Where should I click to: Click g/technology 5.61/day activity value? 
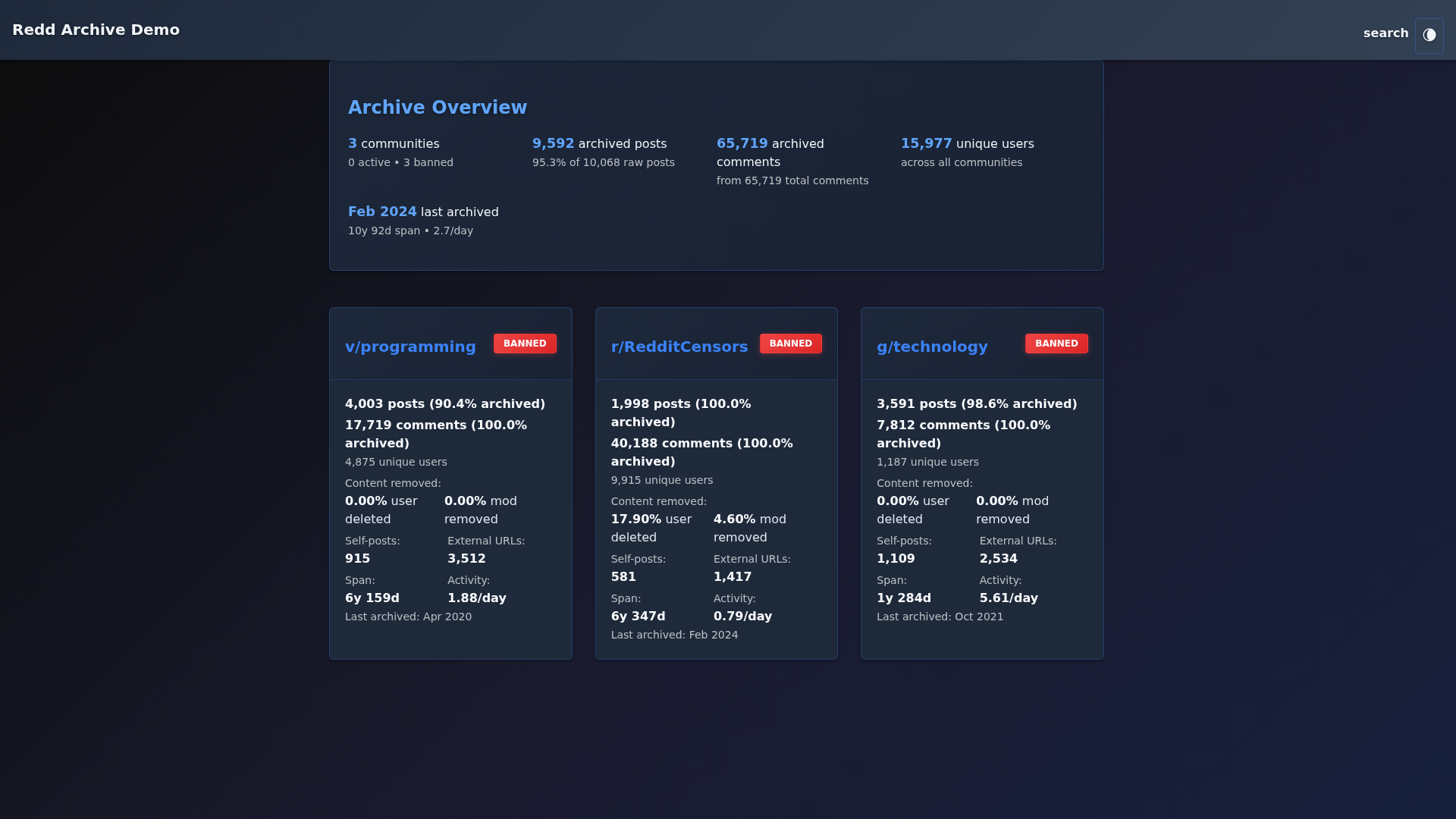tap(1008, 598)
